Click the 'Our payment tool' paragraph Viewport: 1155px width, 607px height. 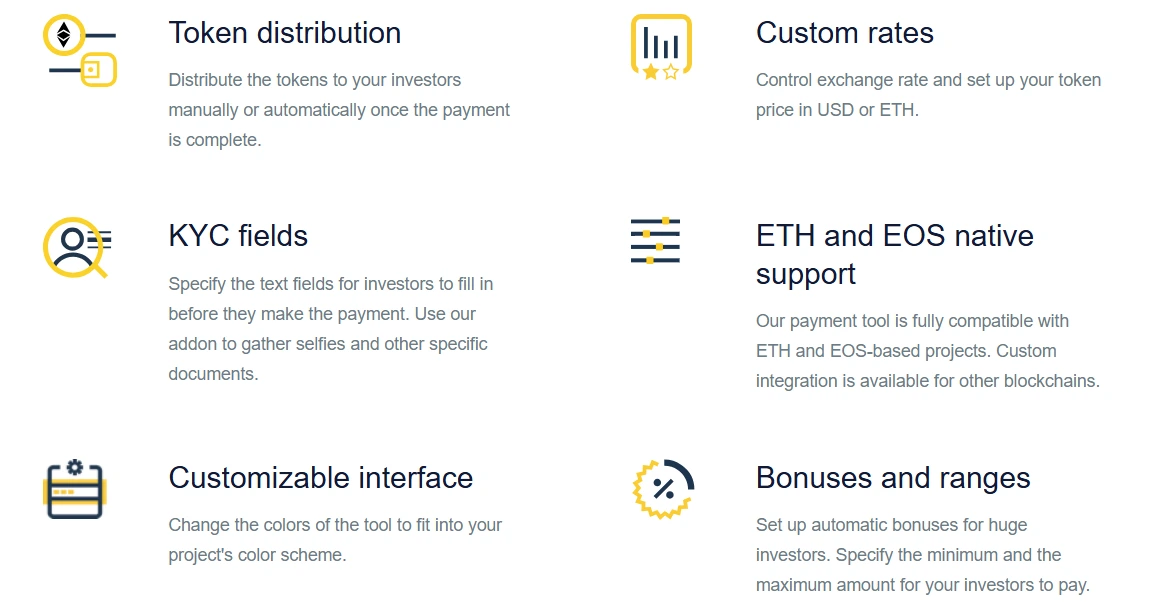927,351
